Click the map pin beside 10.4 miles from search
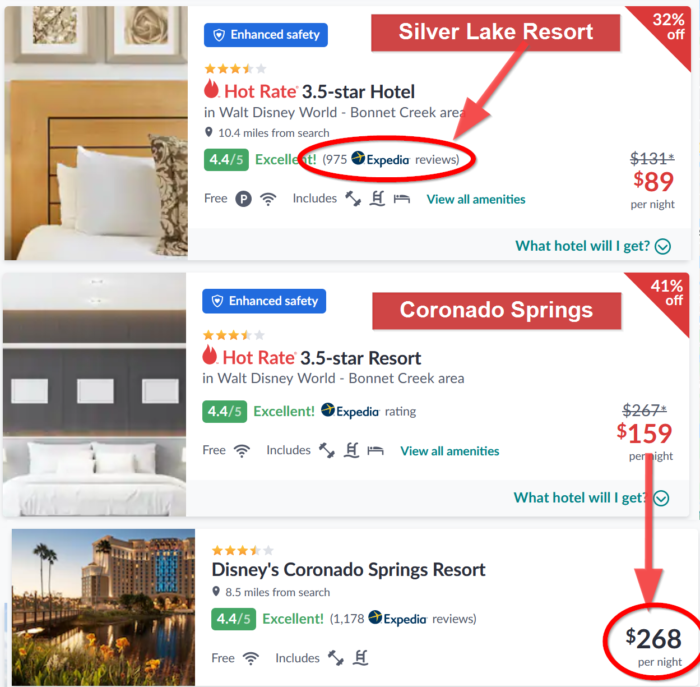The height and width of the screenshot is (687, 700). 208,132
